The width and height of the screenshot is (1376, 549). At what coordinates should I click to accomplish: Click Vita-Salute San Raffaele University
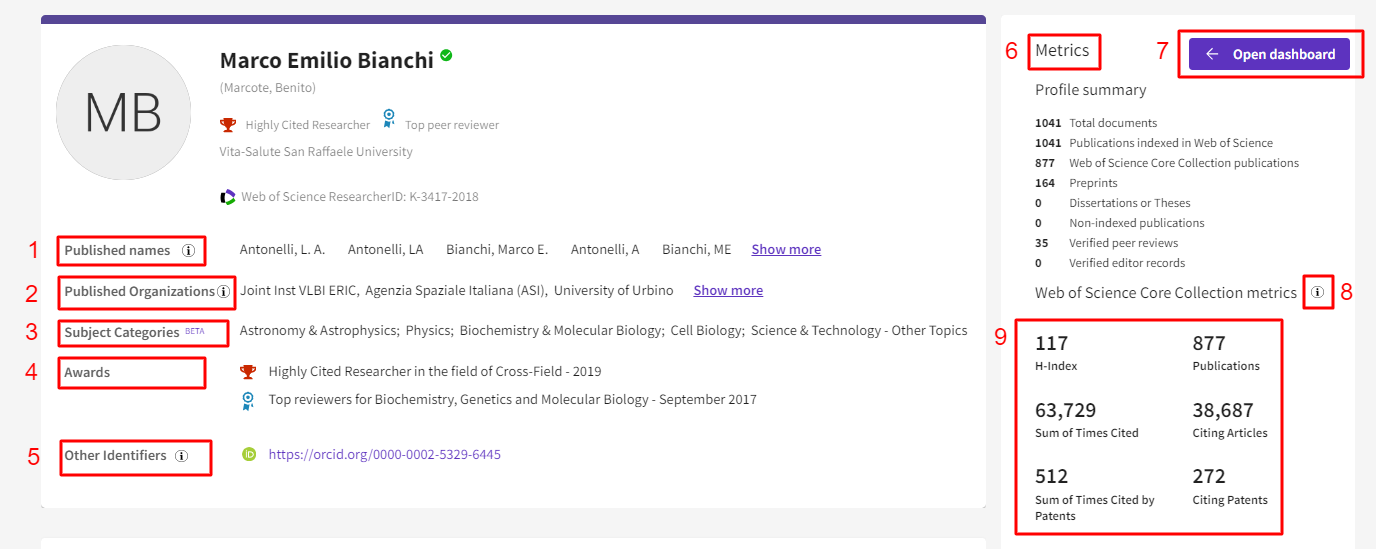[x=316, y=152]
